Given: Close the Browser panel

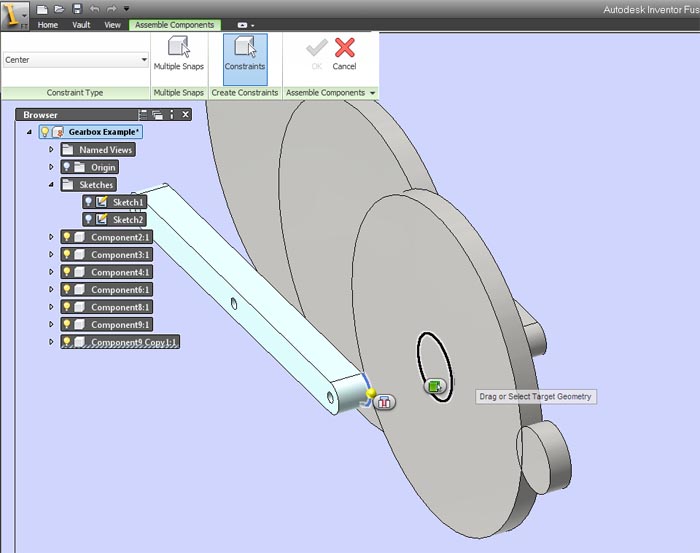Looking at the screenshot, I should [x=186, y=115].
